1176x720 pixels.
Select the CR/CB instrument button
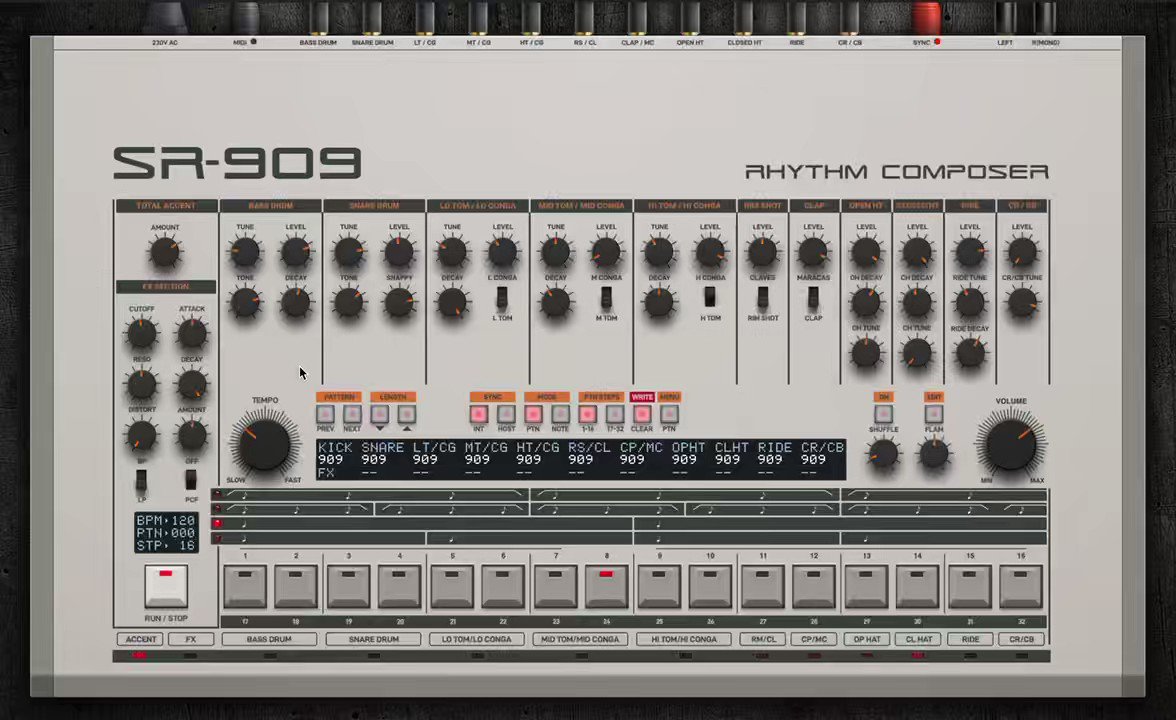pyautogui.click(x=1022, y=639)
